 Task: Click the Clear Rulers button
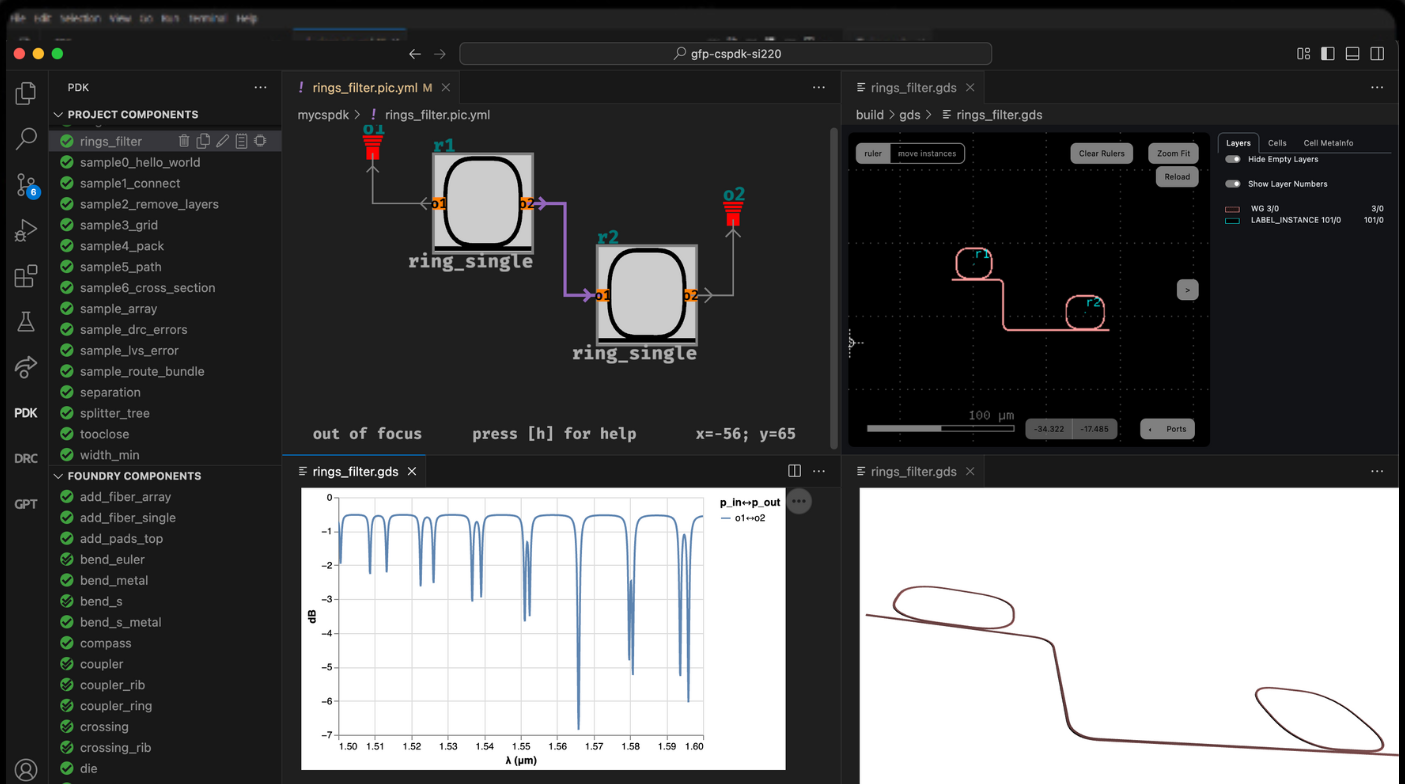click(1102, 154)
